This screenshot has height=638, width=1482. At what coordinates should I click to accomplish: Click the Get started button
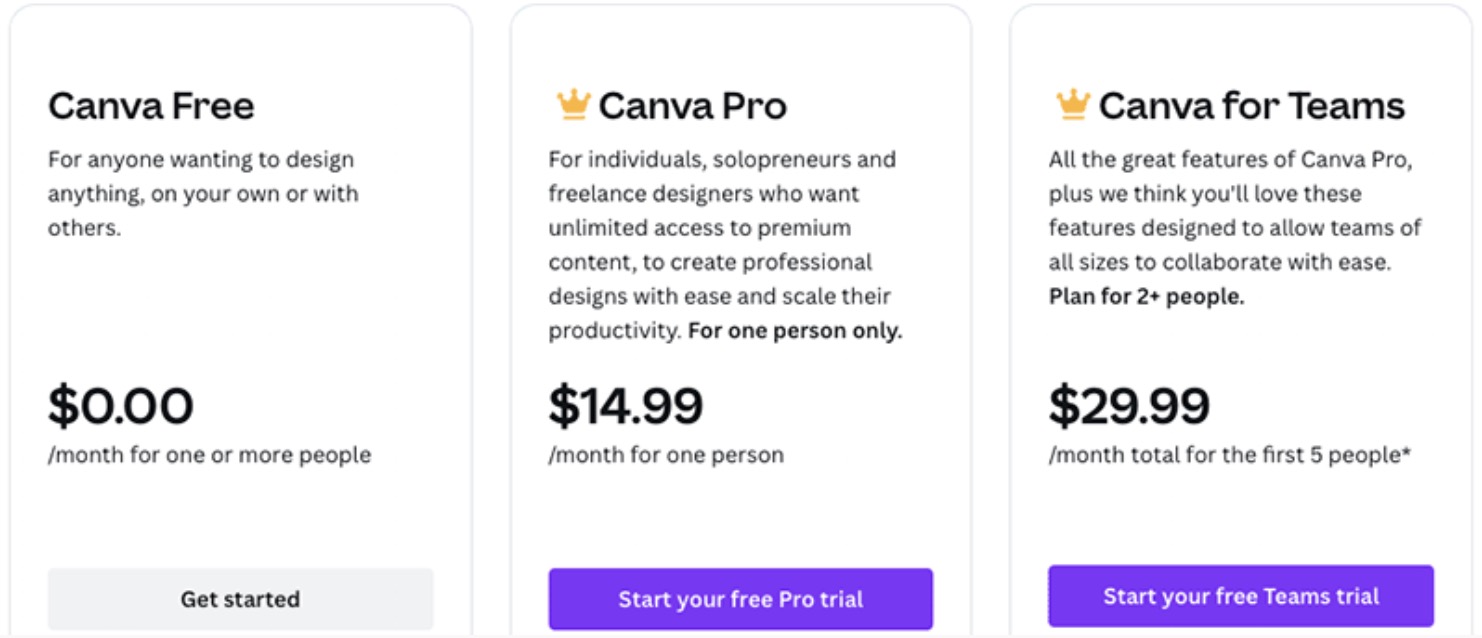tap(240, 599)
